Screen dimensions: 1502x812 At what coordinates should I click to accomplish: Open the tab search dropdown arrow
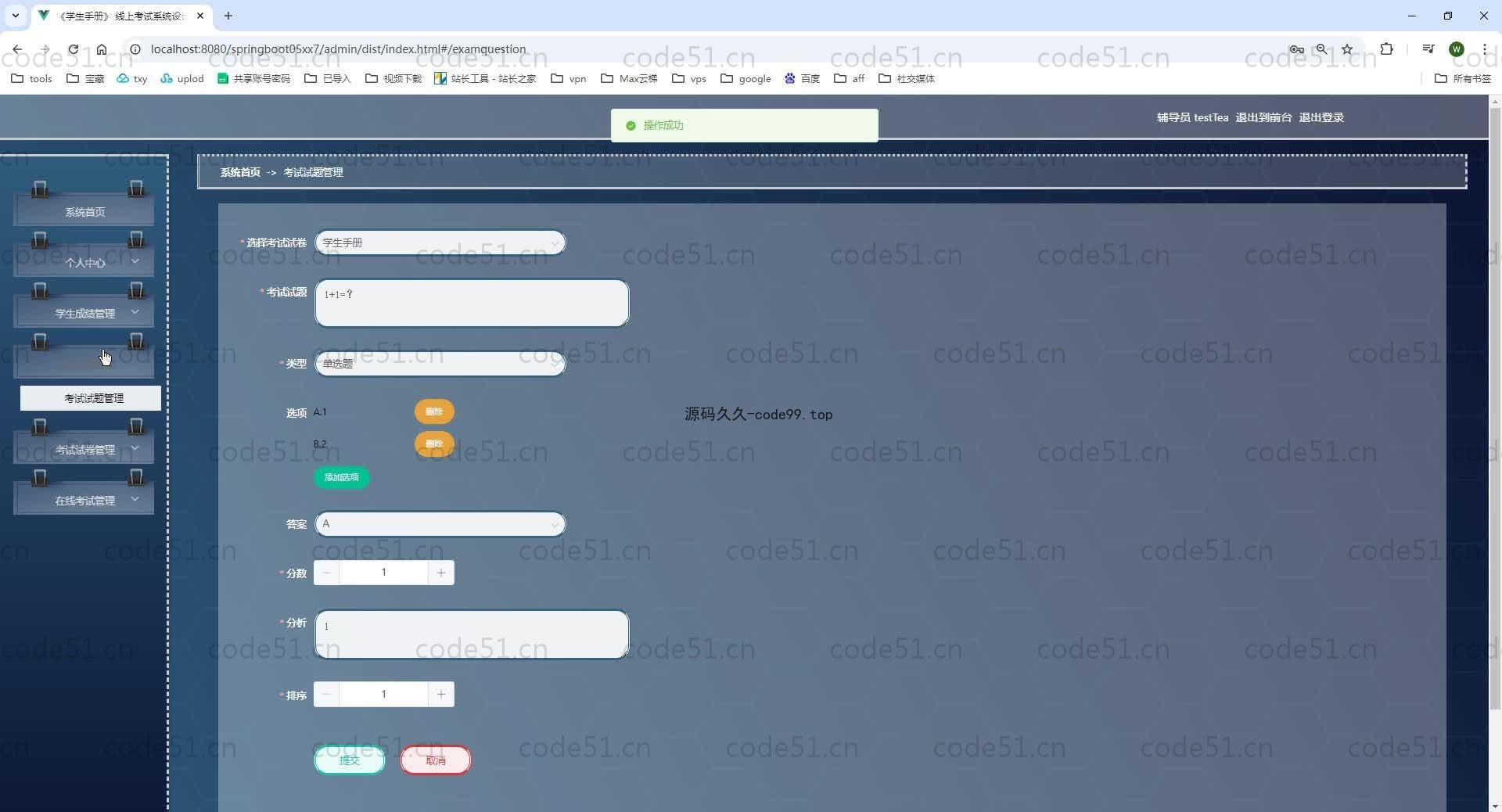[15, 16]
